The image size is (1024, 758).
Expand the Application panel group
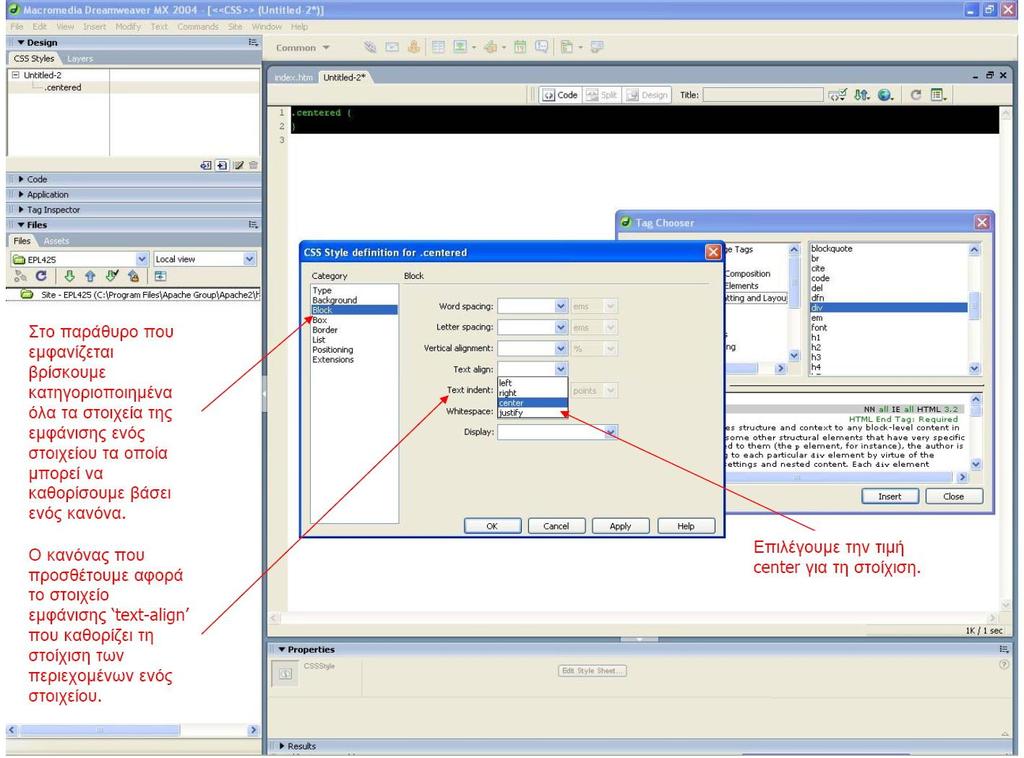[x=21, y=195]
